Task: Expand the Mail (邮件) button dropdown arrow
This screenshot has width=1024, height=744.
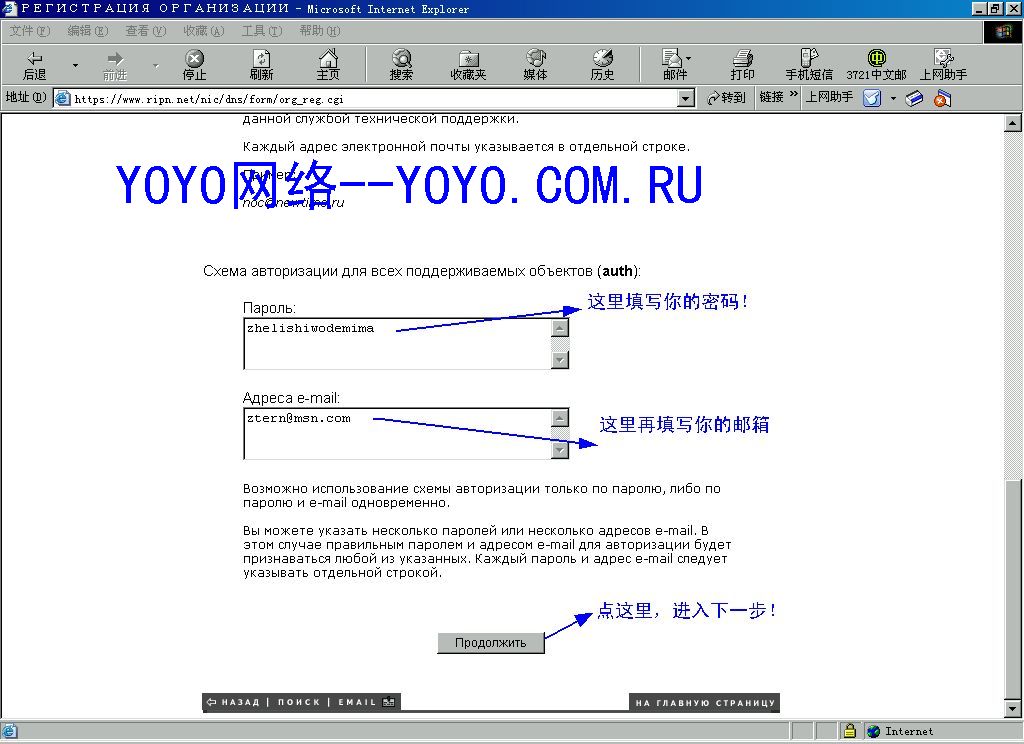Action: pos(688,58)
